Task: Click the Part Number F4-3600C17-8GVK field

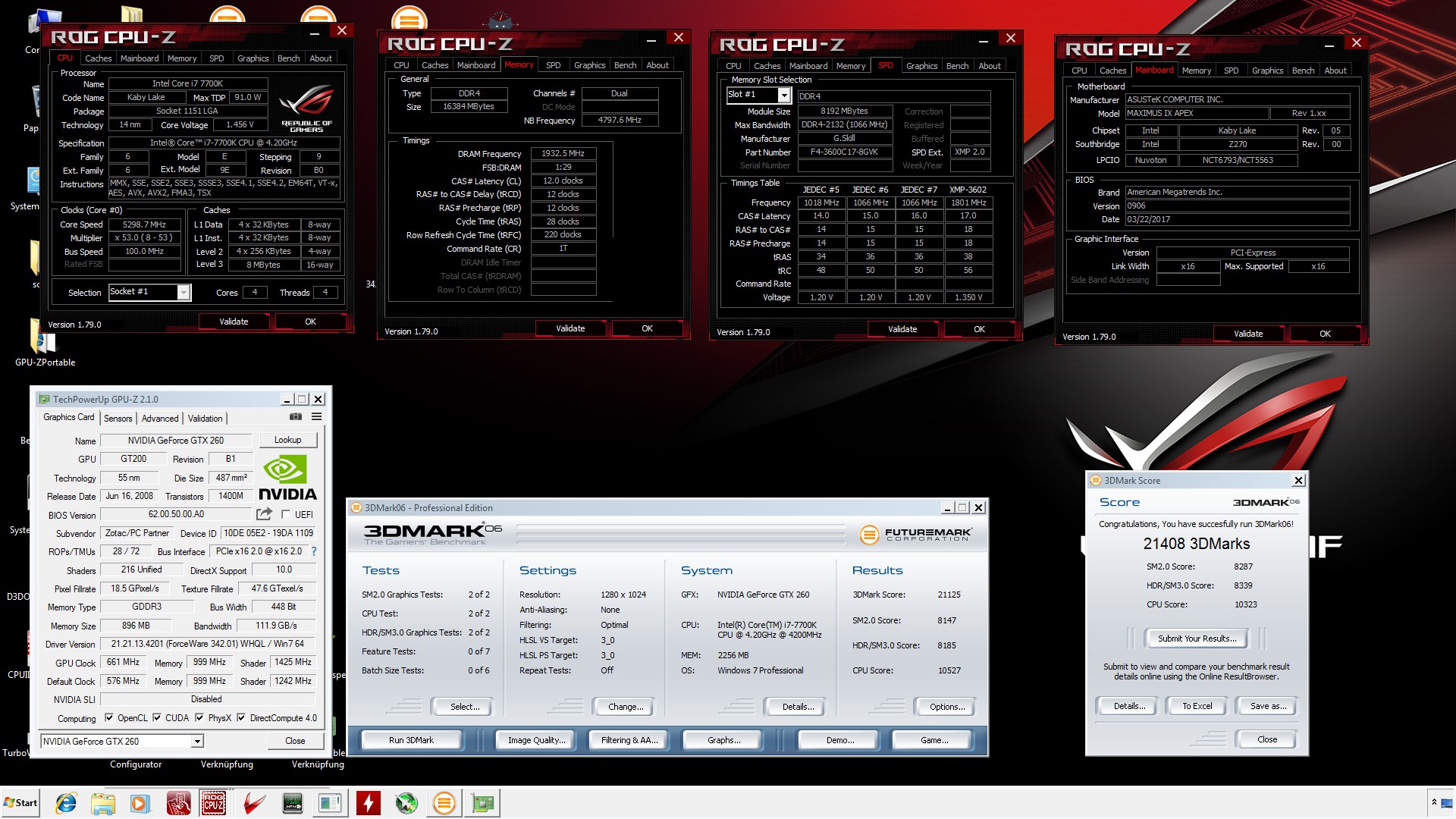Action: pos(844,152)
